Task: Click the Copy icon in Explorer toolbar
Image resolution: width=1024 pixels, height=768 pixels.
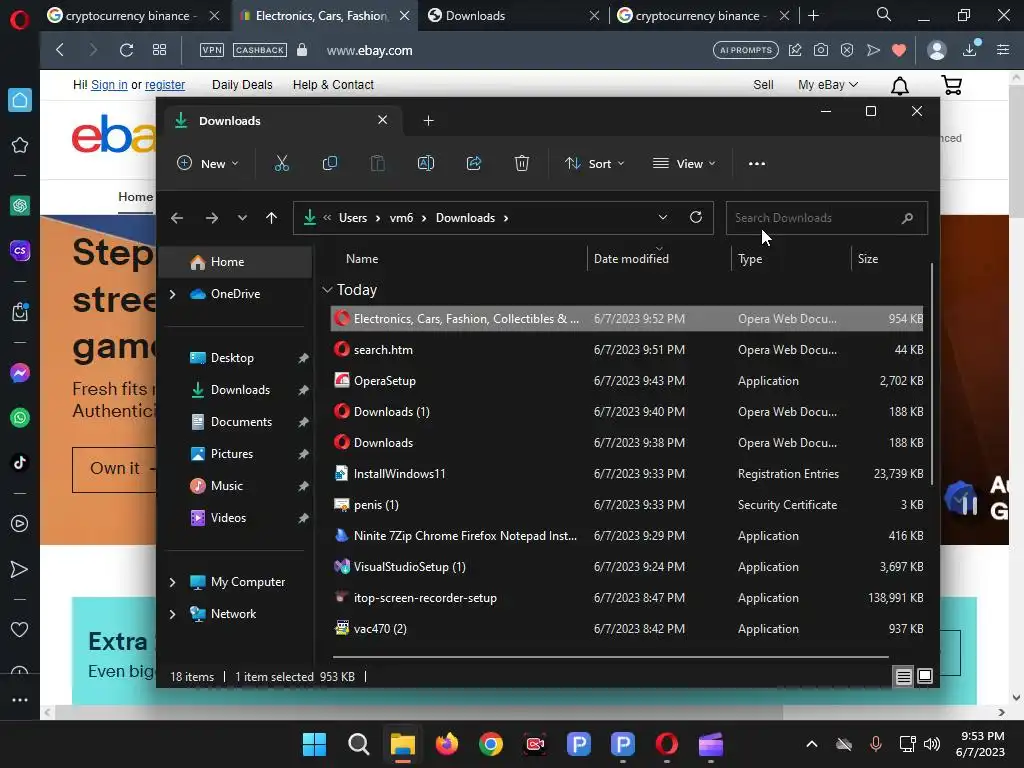Action: click(330, 163)
